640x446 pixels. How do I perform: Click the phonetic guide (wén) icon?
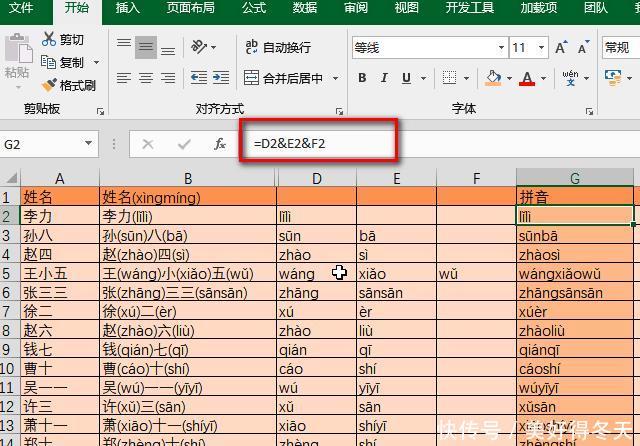[x=570, y=78]
